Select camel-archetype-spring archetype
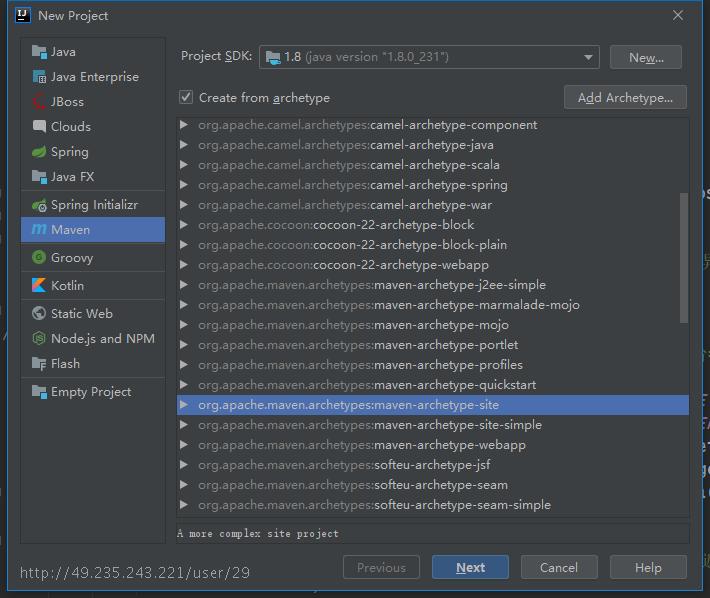 pos(433,185)
